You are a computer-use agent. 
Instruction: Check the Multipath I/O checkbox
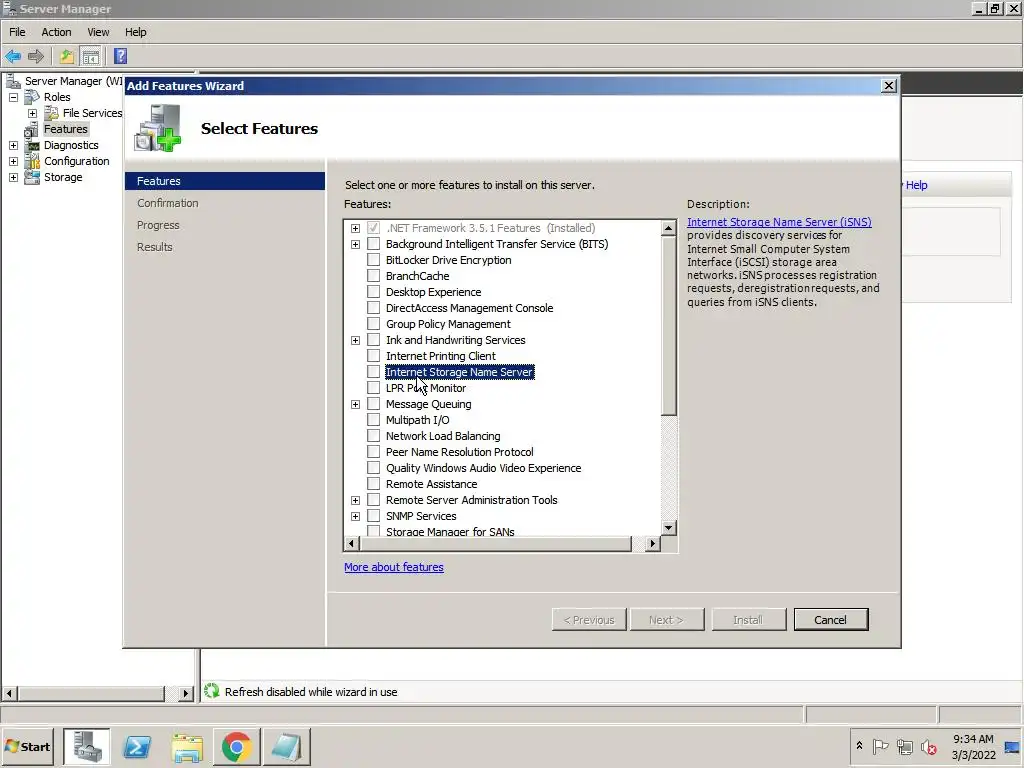coord(374,420)
